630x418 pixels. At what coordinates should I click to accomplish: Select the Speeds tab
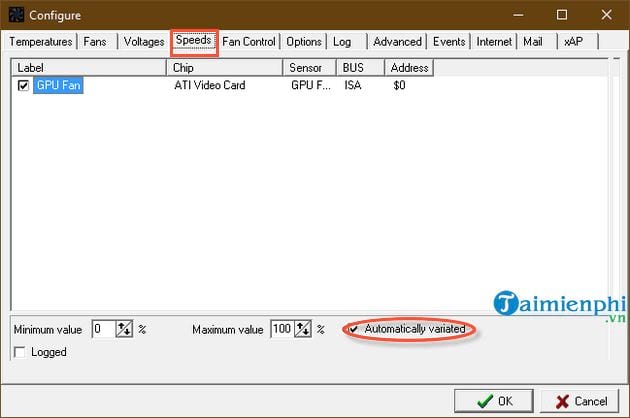click(x=194, y=40)
